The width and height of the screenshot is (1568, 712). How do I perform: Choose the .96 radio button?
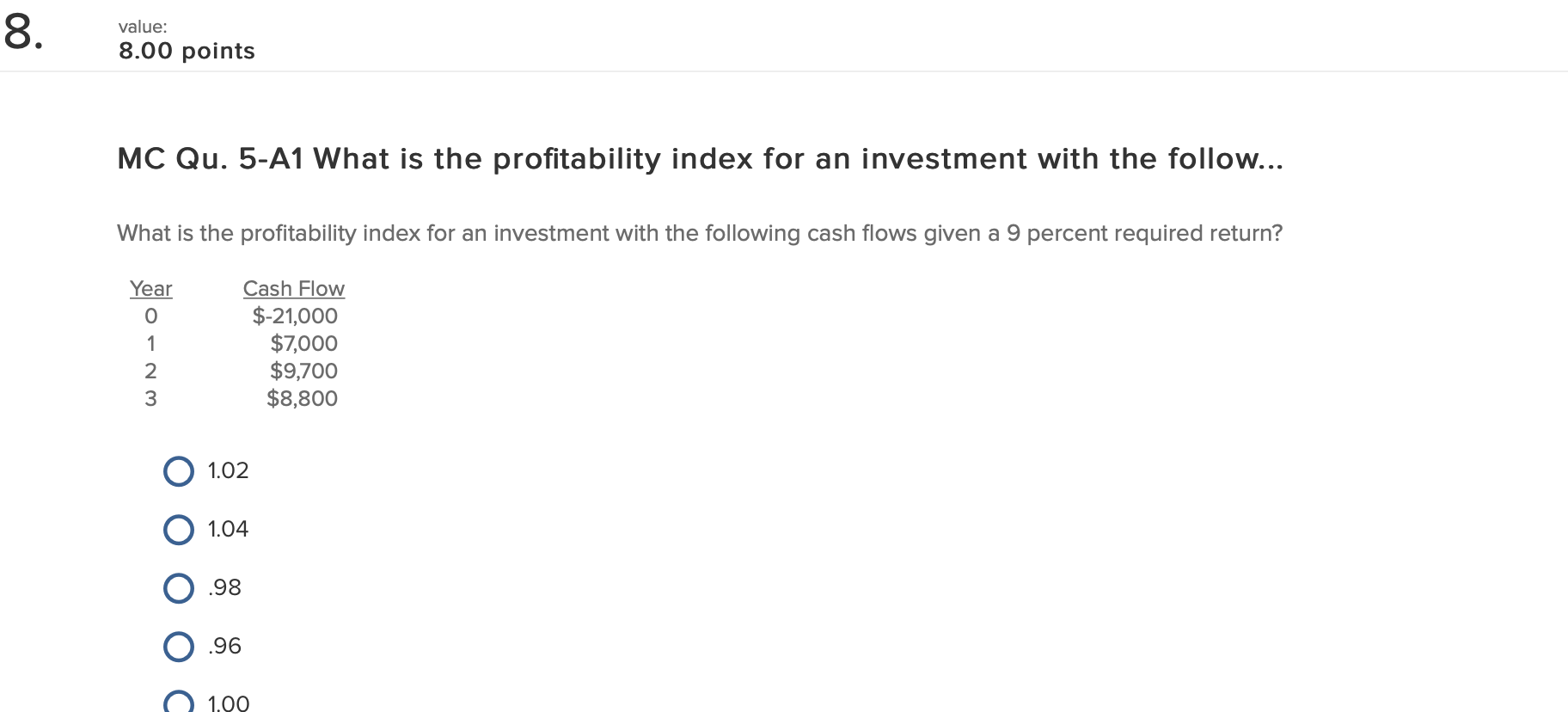[x=178, y=646]
